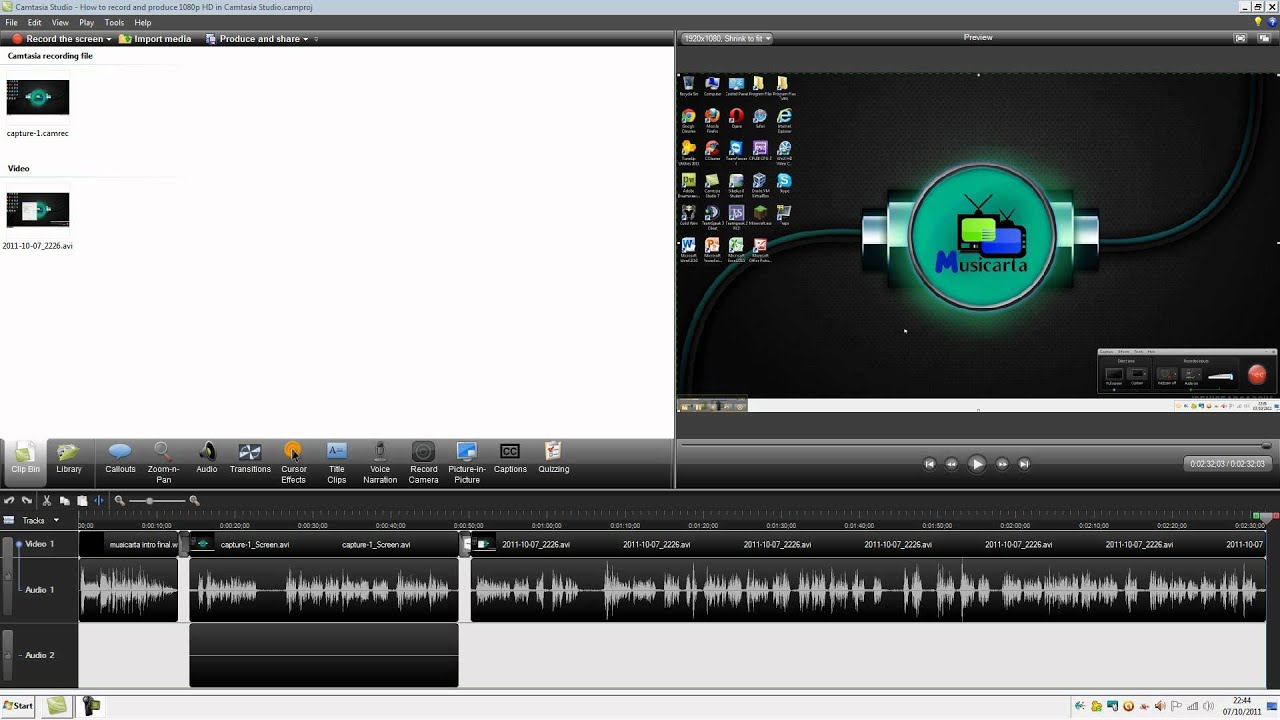Click the timeline zoom out magnifier

pos(119,500)
